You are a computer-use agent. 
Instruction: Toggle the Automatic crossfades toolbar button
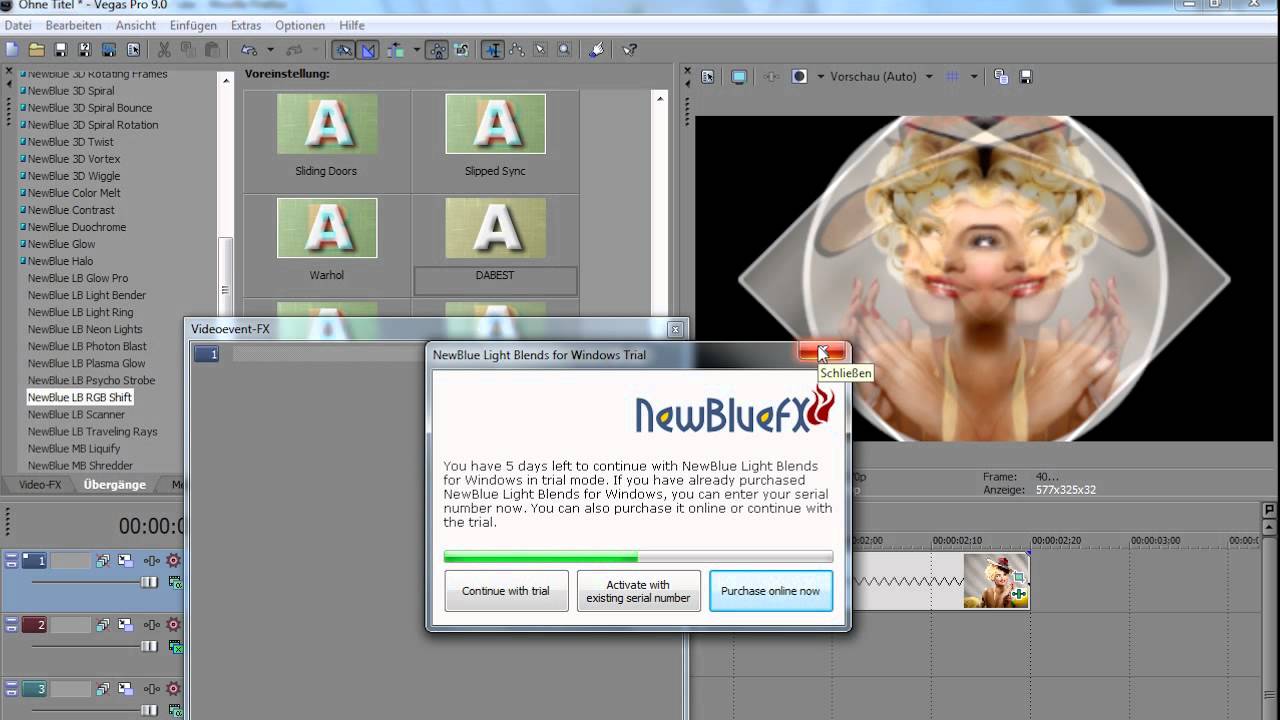coord(367,50)
